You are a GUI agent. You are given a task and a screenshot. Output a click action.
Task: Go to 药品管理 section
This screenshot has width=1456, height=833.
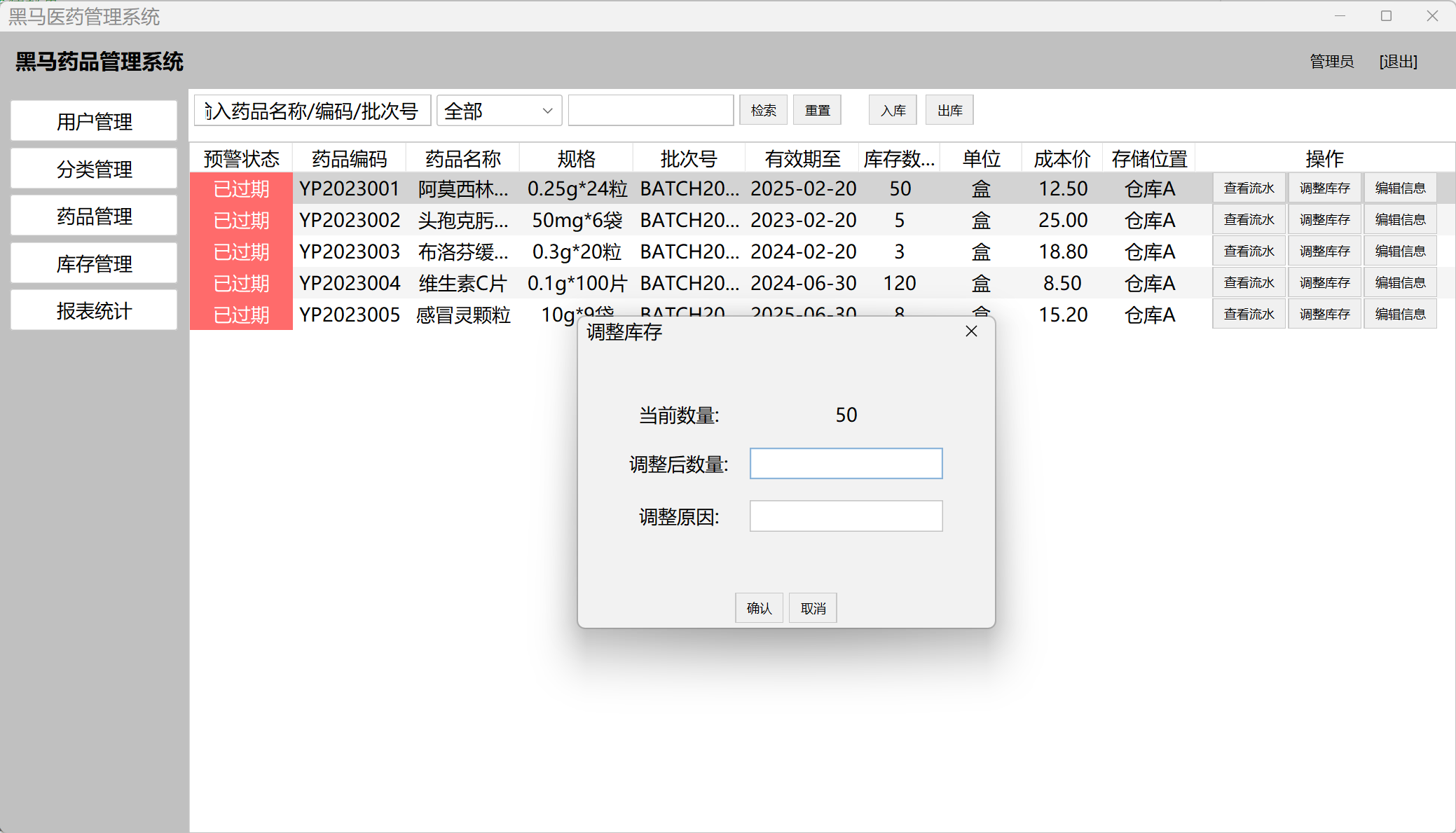click(x=94, y=216)
